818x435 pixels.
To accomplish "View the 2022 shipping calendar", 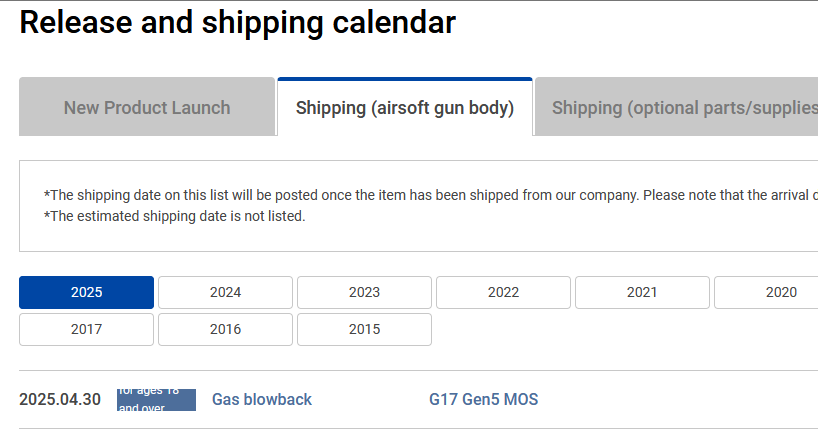I will [x=503, y=292].
